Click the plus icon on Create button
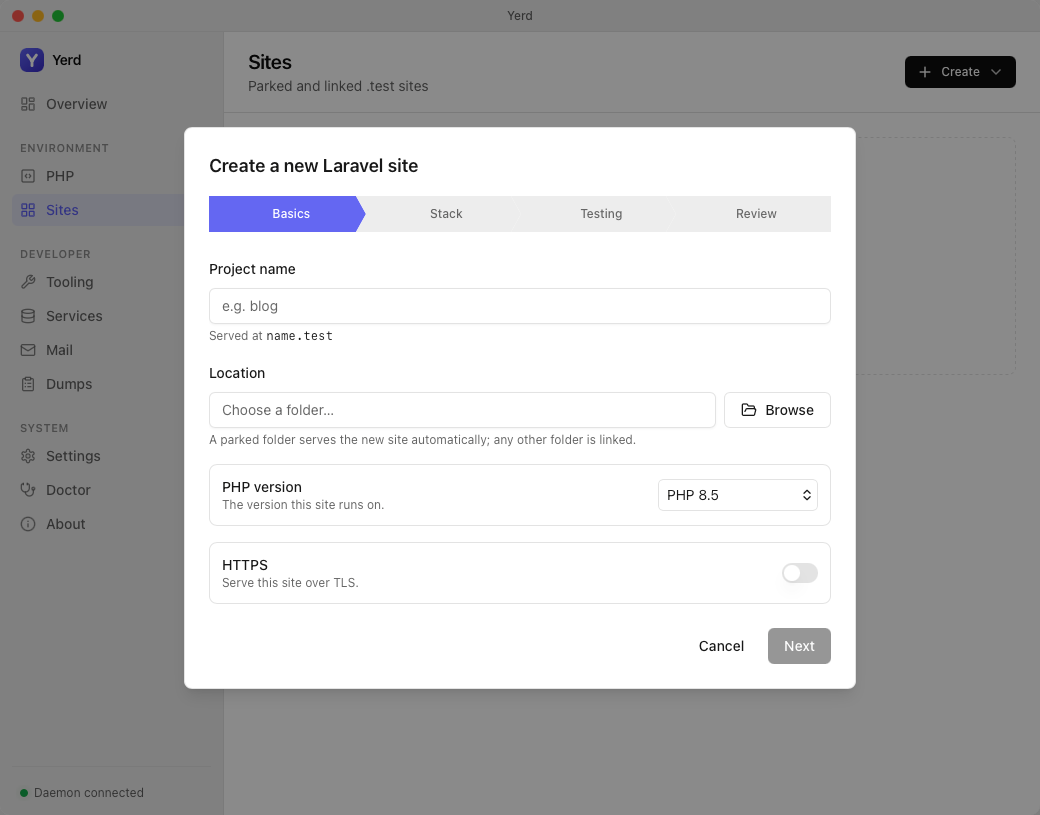The image size is (1040, 815). tap(925, 72)
